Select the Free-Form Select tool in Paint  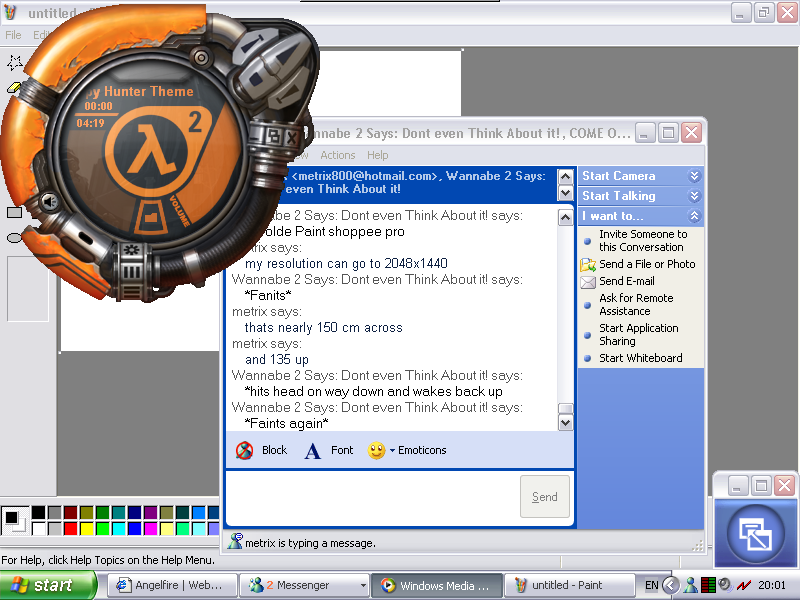click(14, 63)
